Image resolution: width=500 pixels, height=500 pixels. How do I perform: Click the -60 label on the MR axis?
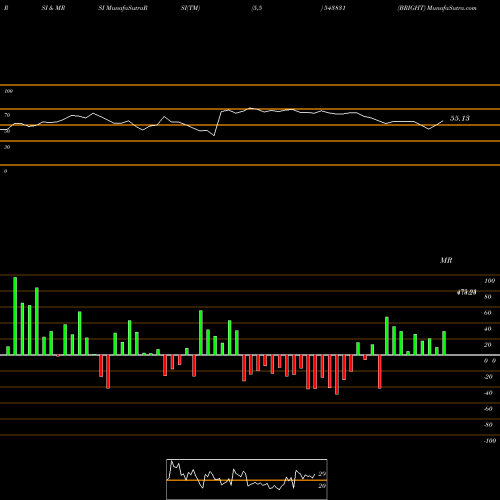tap(488, 409)
